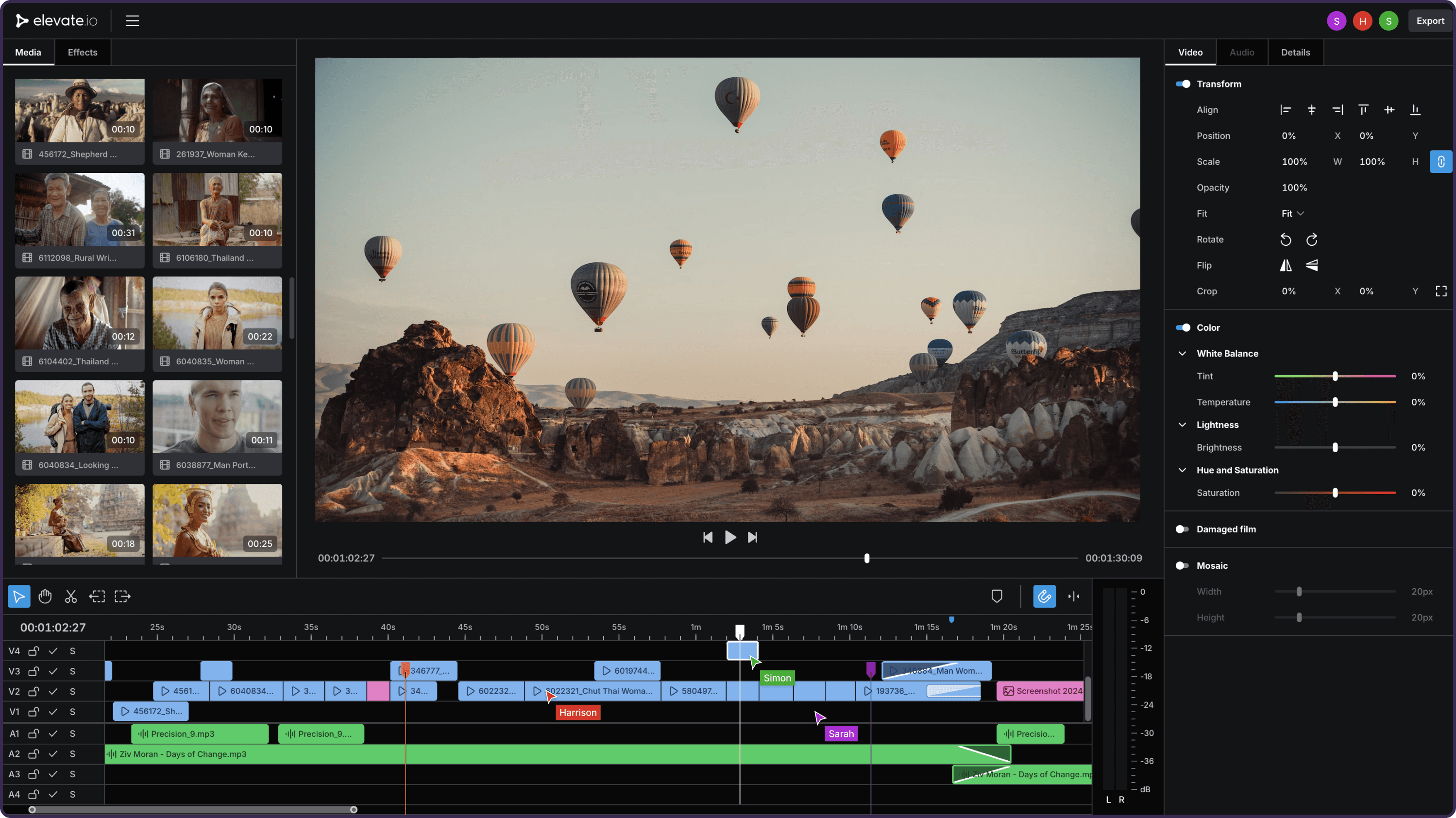Switch to the Effects tab
The height and width of the screenshot is (818, 1456).
(82, 52)
